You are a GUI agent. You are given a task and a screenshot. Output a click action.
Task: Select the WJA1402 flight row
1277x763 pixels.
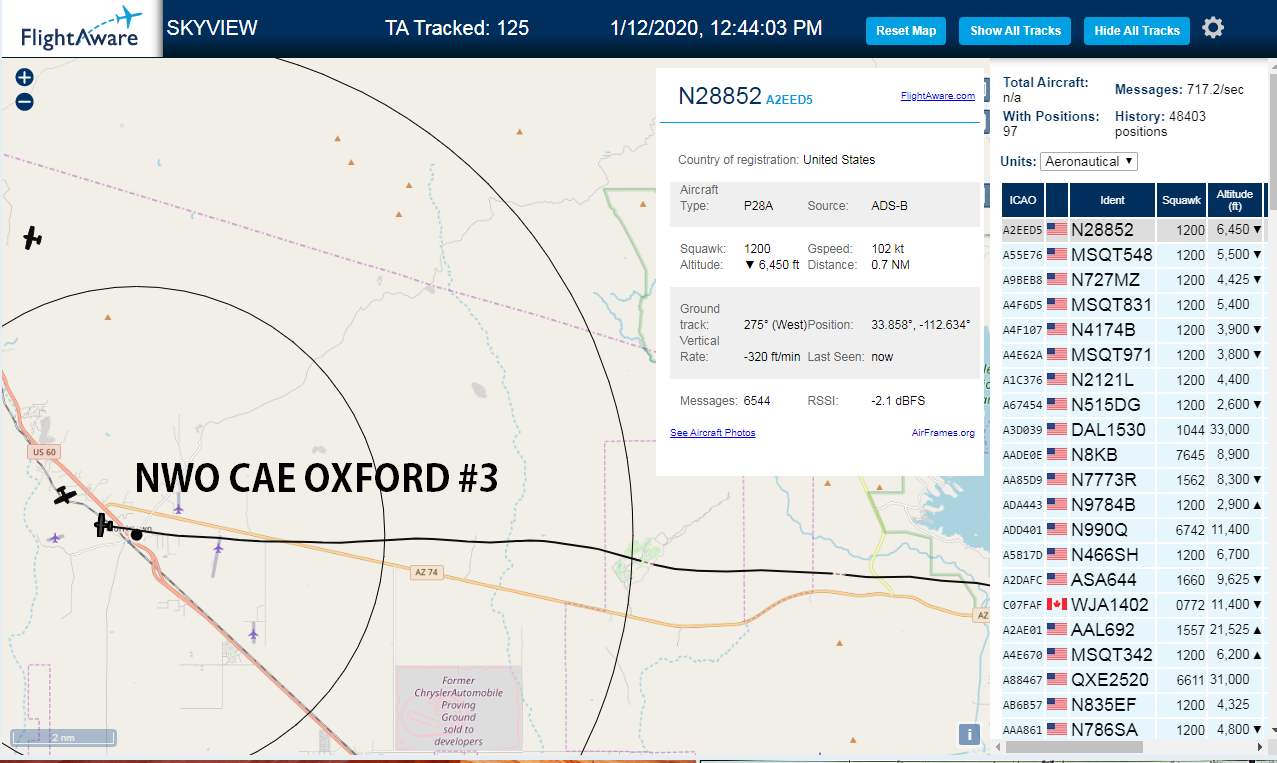pyautogui.click(x=1133, y=604)
